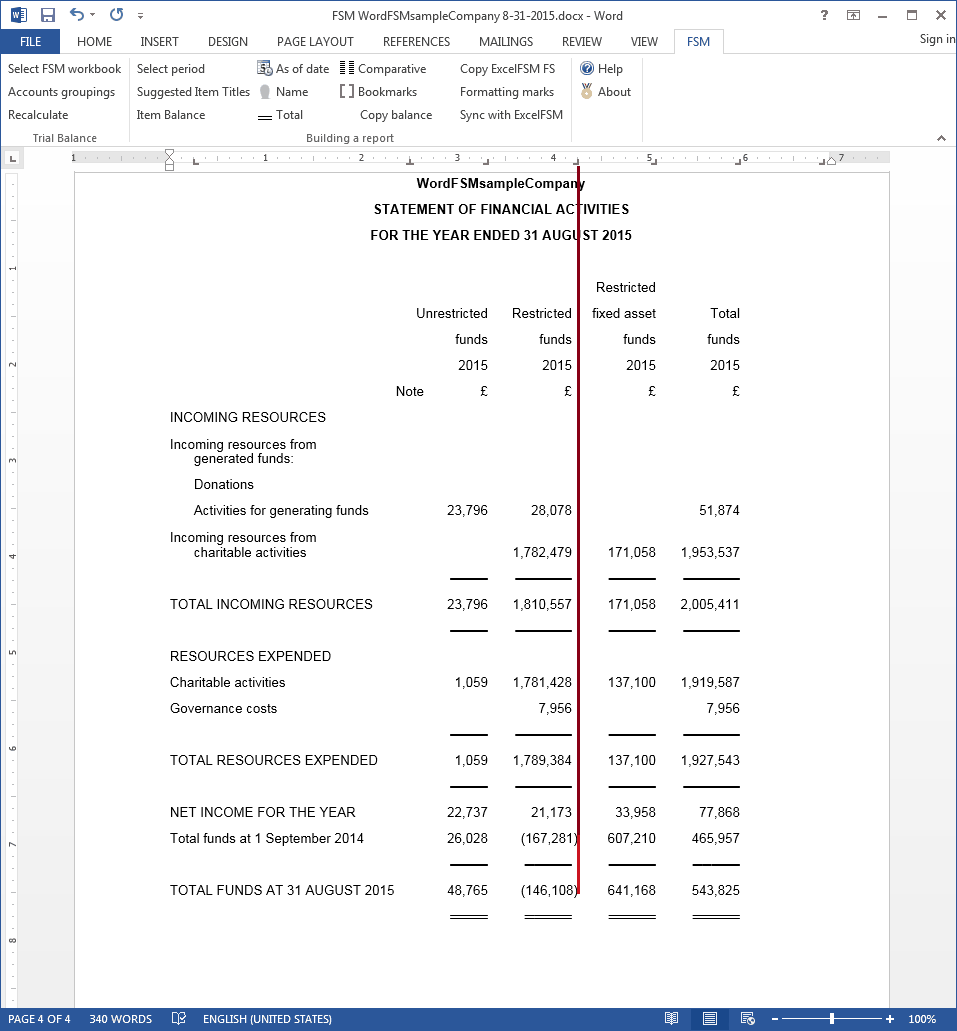The width and height of the screenshot is (957, 1031).
Task: Click ENGLISH (UNITED STATES) language indicator
Action: 267,1019
